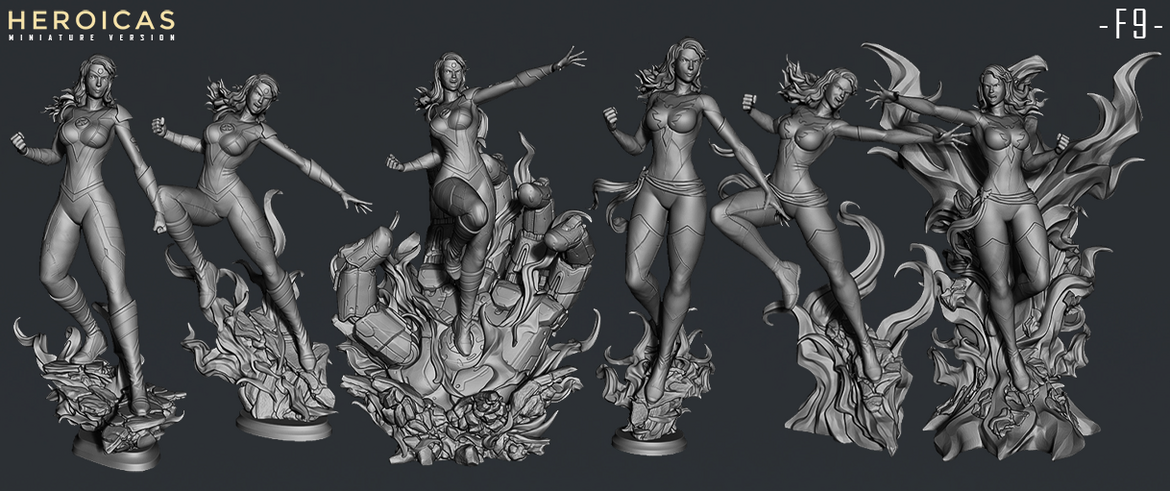Click the HEROICAS logo text
Viewport: 1170px width, 491px height.
coord(91,19)
